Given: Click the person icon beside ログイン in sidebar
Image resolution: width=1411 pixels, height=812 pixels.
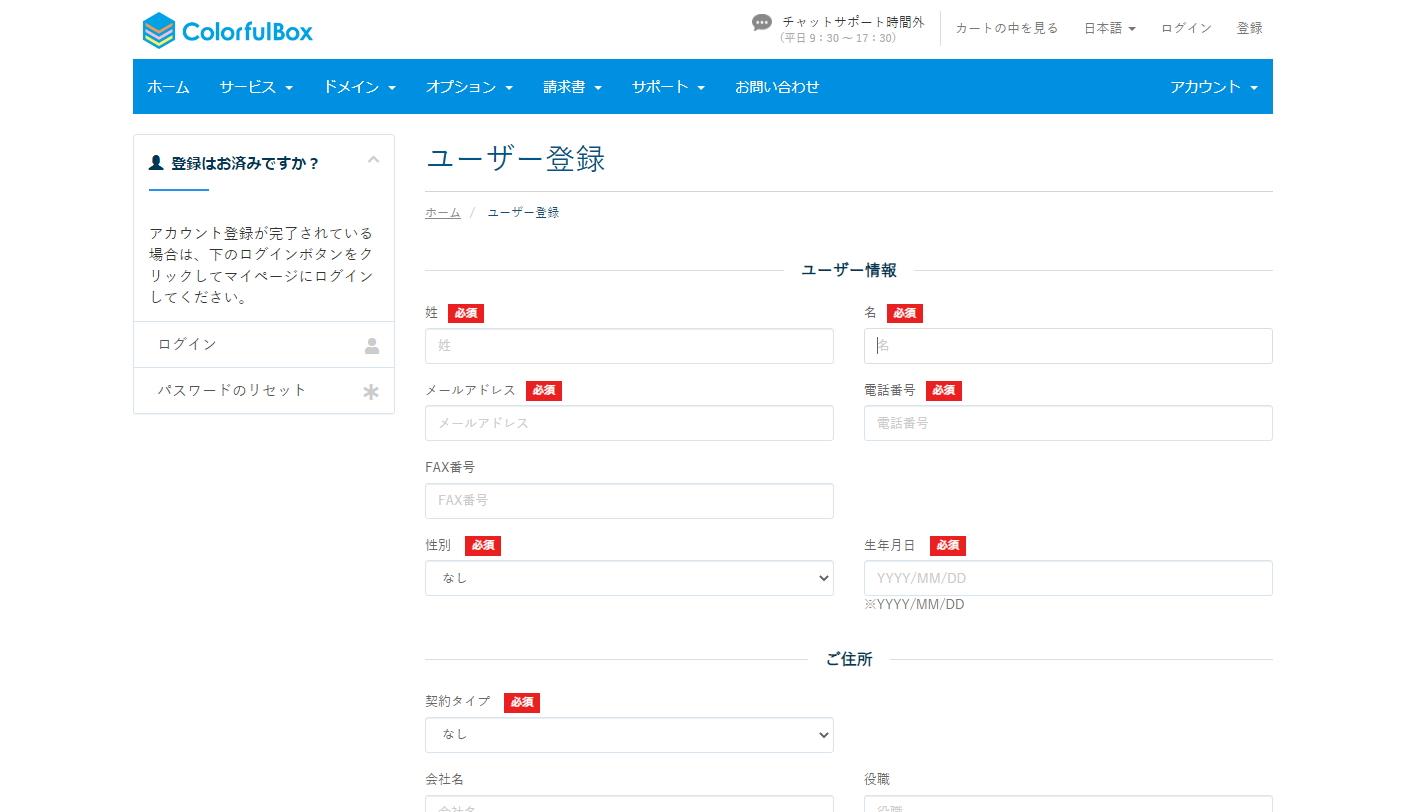Looking at the screenshot, I should (x=372, y=346).
